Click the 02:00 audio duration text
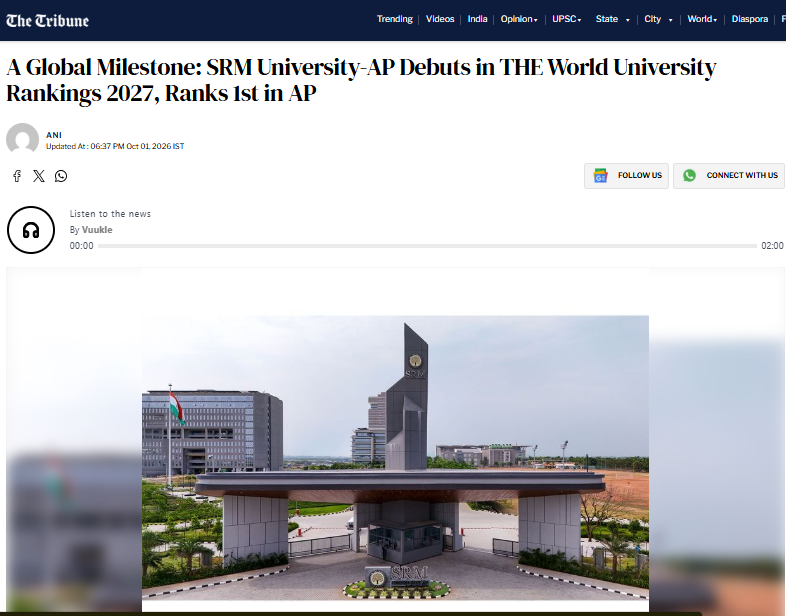This screenshot has height=616, width=786. coord(772,246)
